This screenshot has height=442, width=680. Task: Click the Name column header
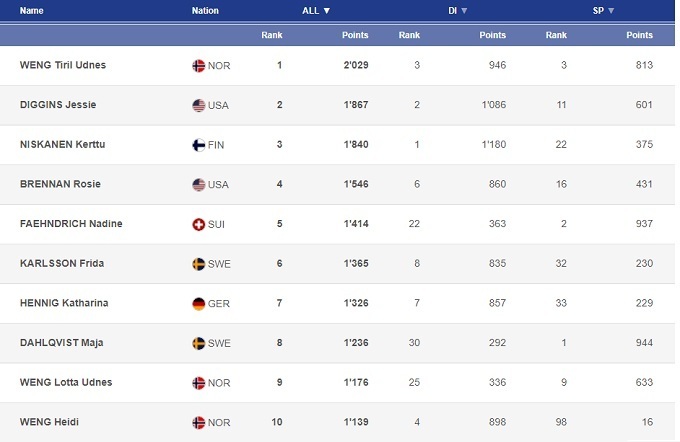32,11
